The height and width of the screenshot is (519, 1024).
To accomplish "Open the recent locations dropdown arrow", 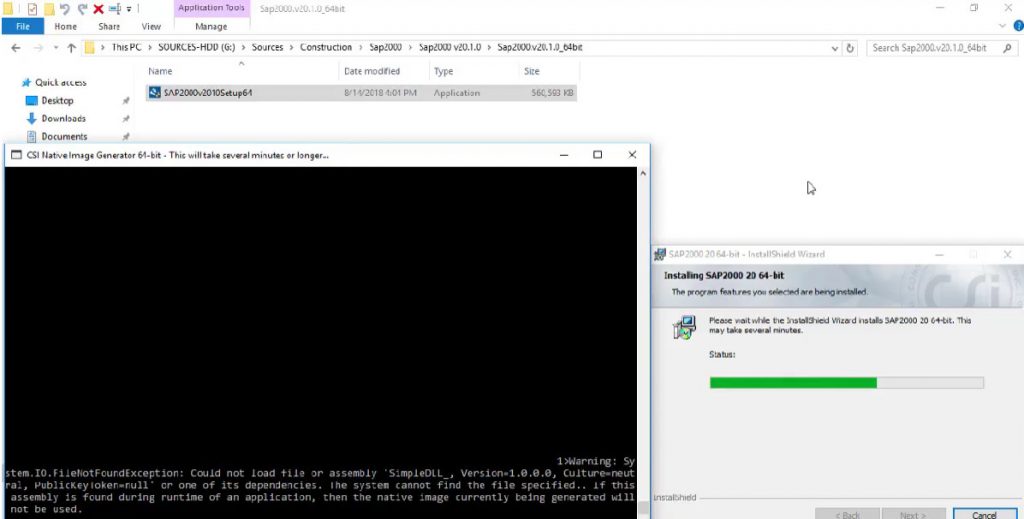I will [55, 47].
